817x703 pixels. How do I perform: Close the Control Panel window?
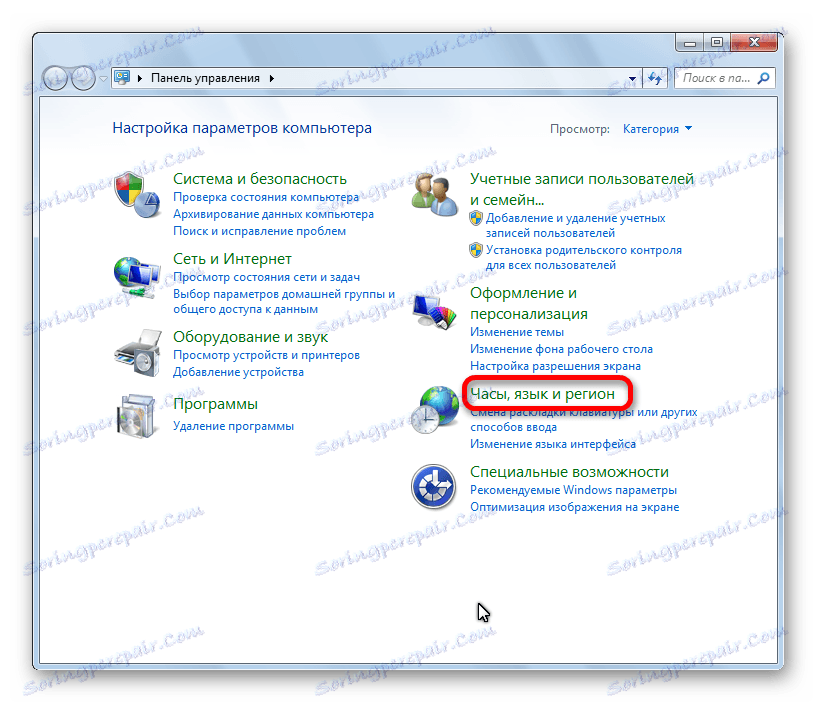(x=754, y=42)
